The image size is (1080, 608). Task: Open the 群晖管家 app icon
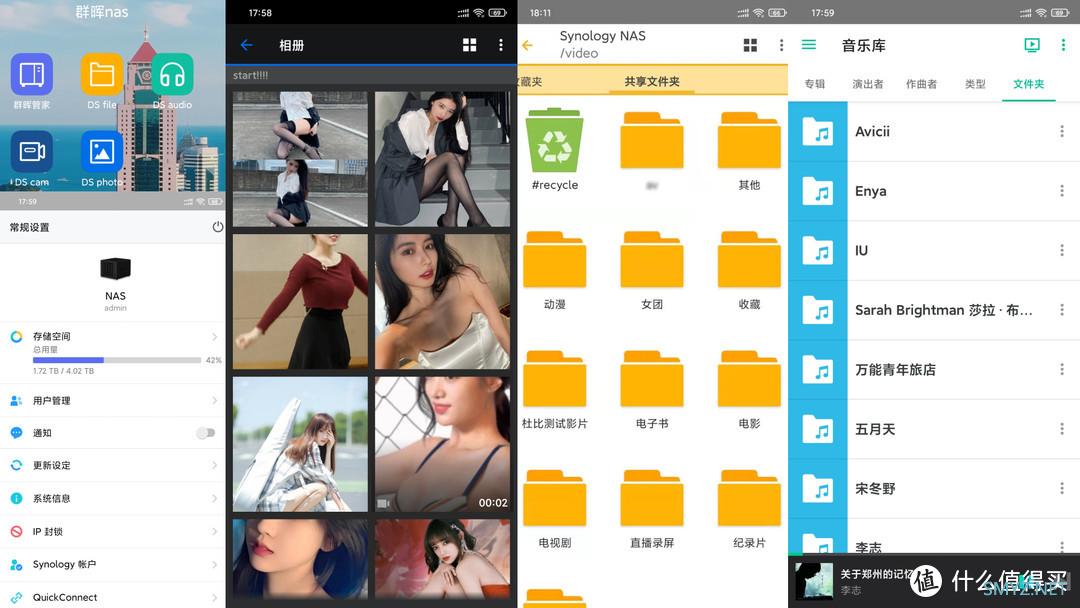tap(32, 74)
